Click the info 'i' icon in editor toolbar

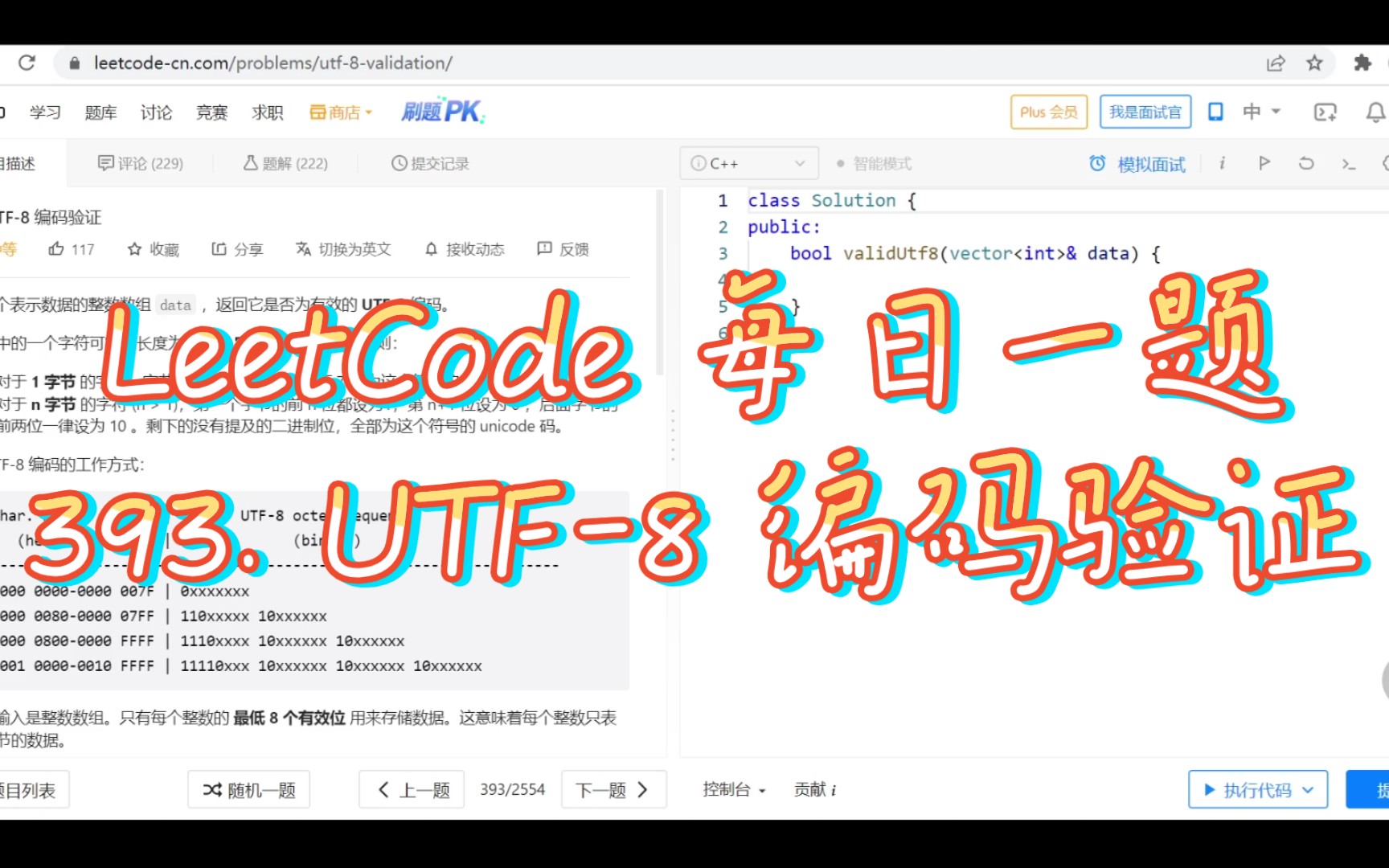pos(1222,163)
